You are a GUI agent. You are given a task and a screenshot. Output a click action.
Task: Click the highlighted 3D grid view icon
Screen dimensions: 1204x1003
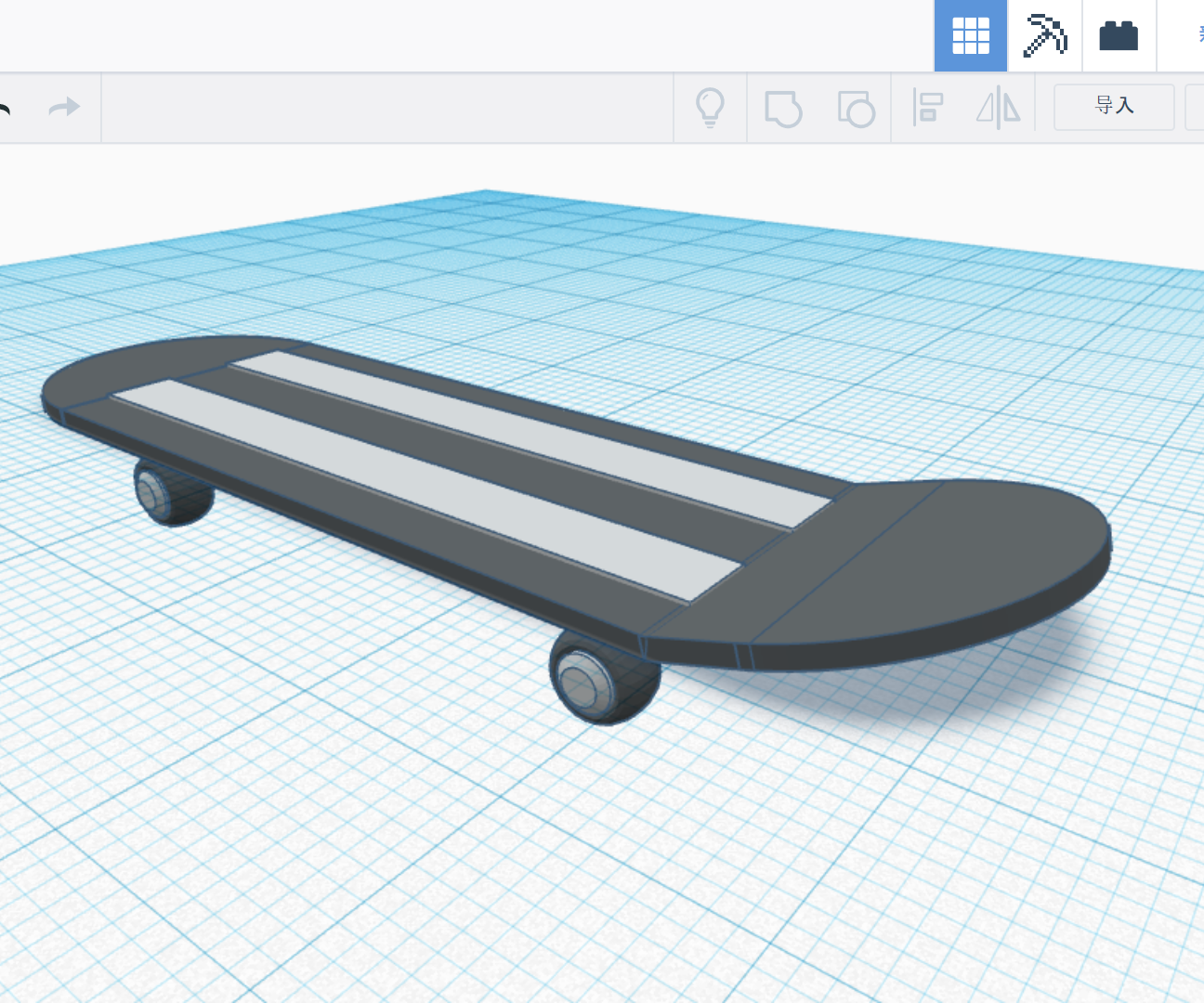(x=970, y=35)
